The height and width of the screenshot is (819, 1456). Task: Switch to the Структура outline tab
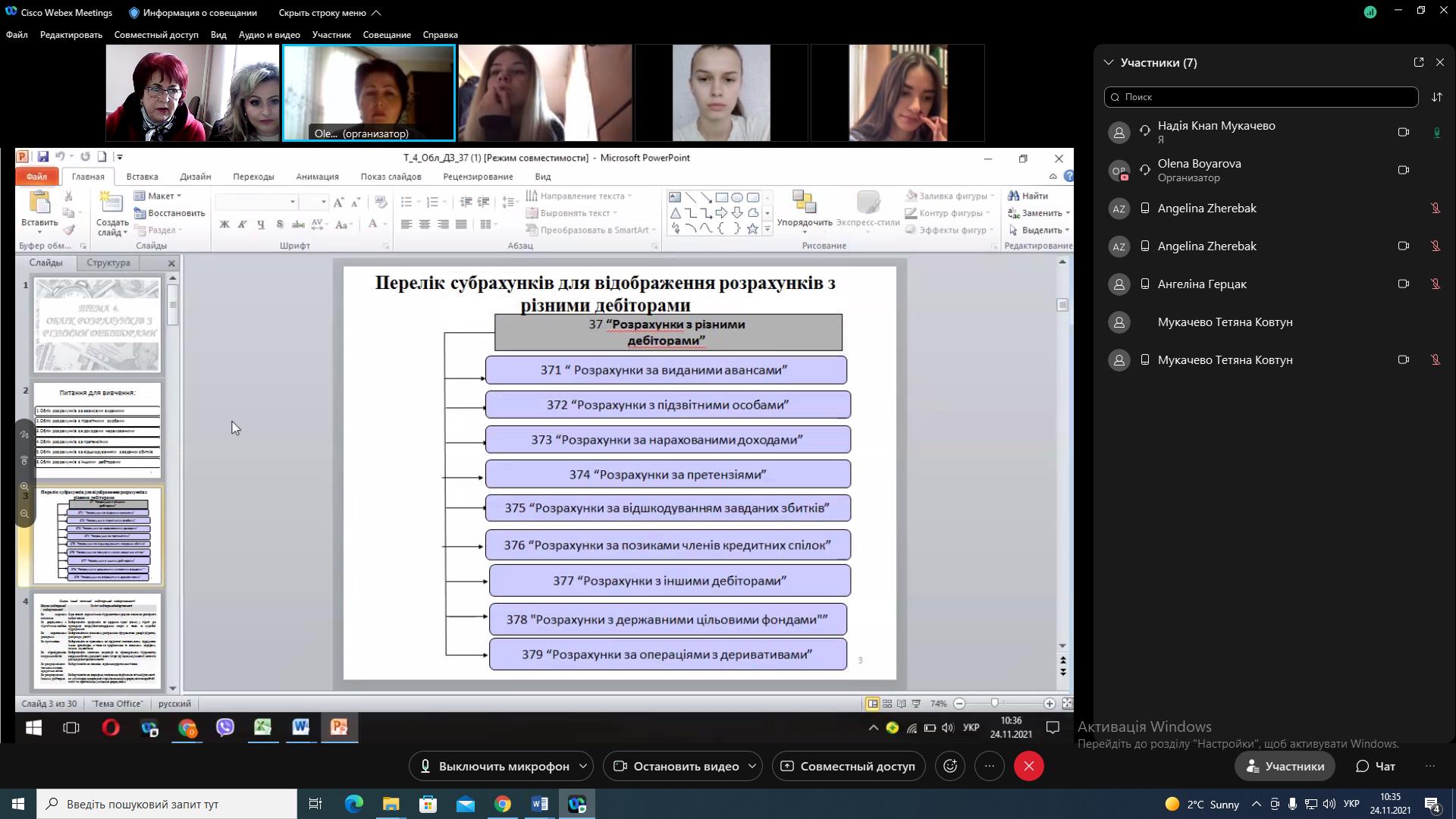[108, 262]
